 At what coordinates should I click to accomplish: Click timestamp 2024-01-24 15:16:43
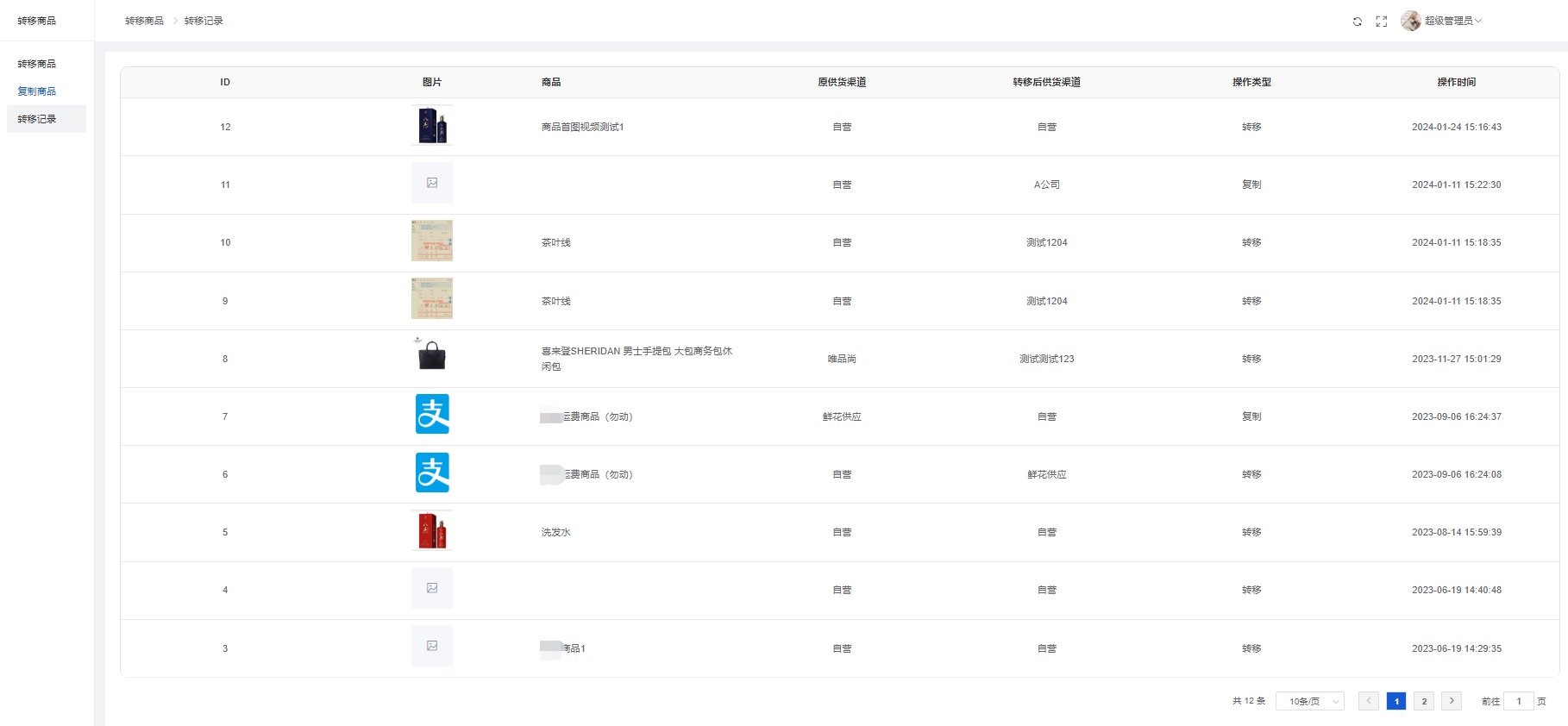point(1457,128)
